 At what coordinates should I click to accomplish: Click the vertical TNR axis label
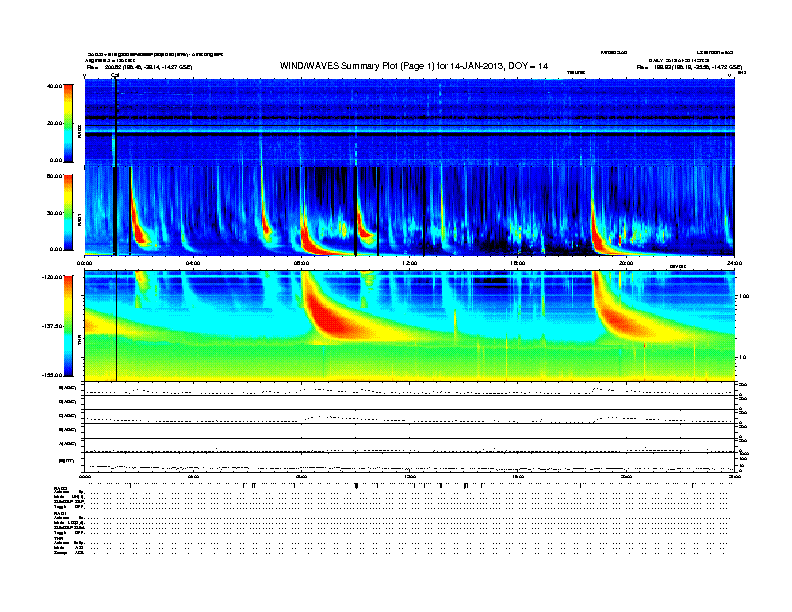pyautogui.click(x=80, y=342)
